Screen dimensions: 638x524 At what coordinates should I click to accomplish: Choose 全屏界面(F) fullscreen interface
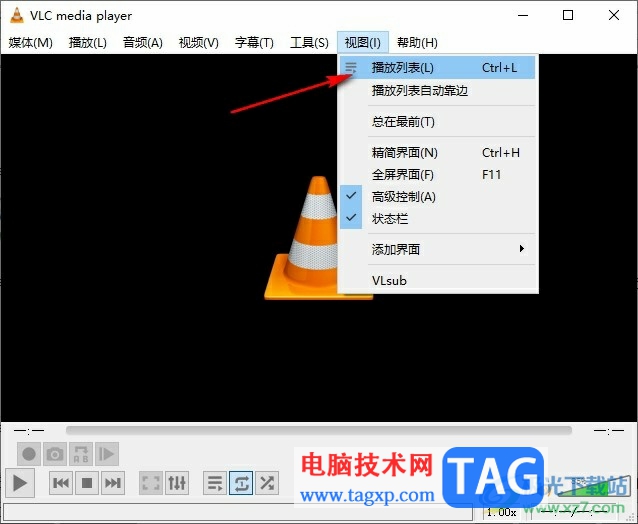coord(437,175)
